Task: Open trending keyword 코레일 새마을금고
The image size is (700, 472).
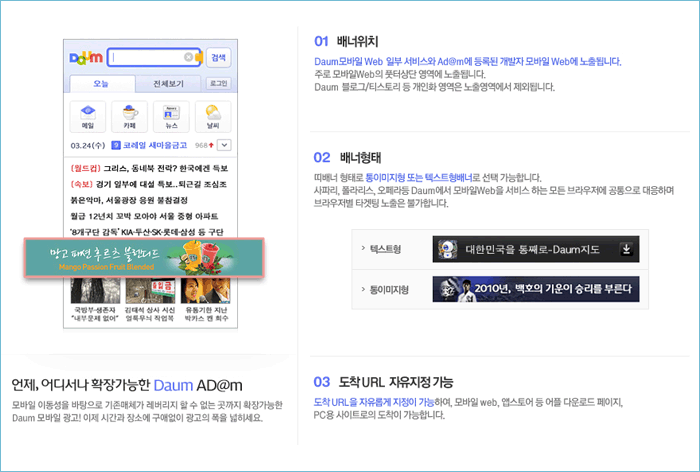Action: click(x=154, y=145)
